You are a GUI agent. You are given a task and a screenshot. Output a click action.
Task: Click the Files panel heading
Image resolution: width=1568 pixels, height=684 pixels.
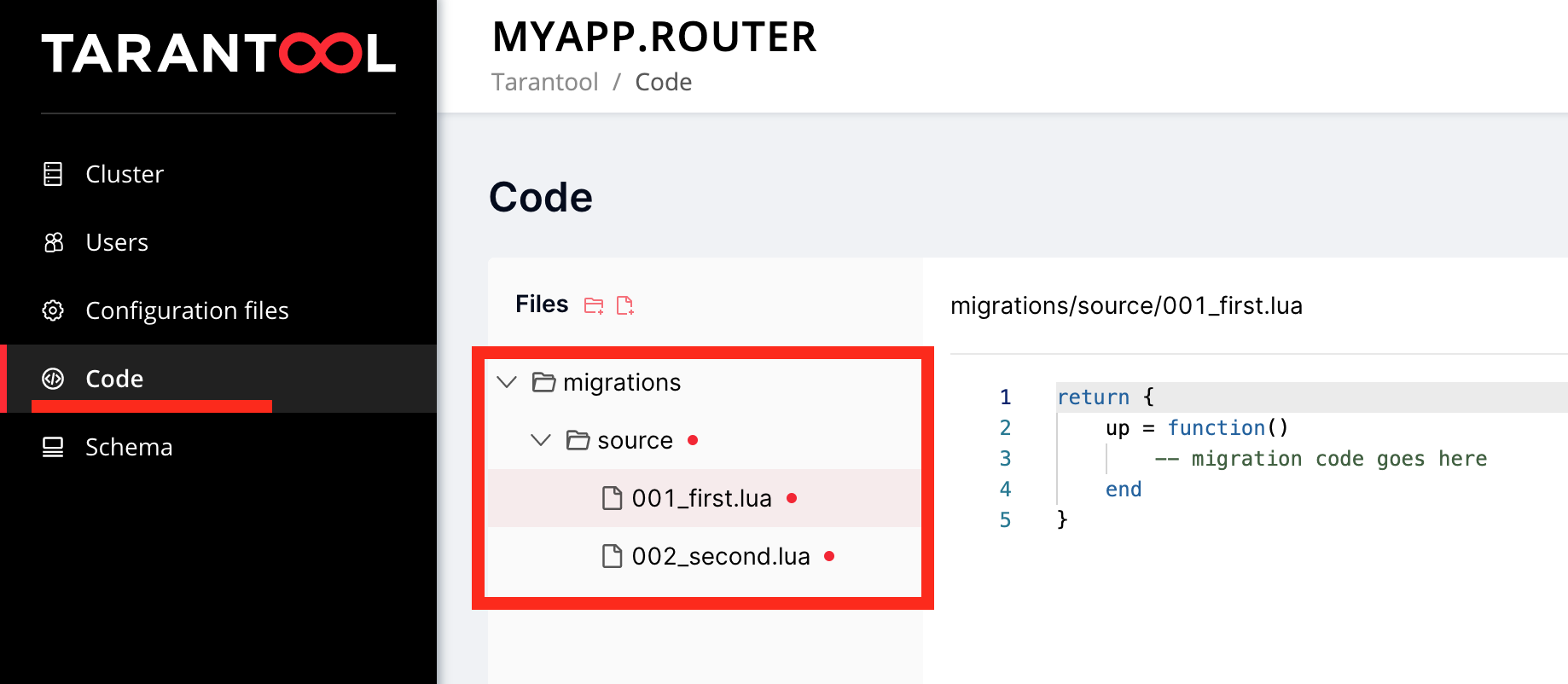pyautogui.click(x=542, y=304)
